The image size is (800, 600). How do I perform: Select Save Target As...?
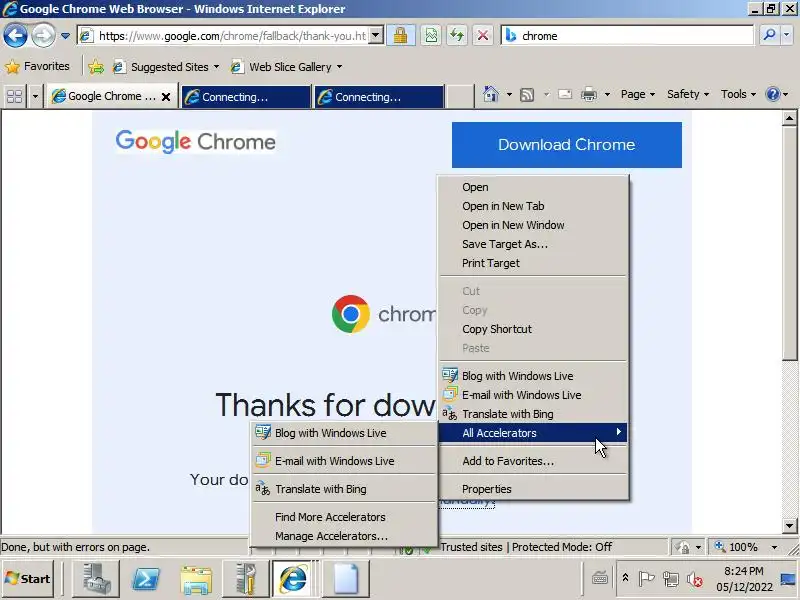[x=534, y=244]
